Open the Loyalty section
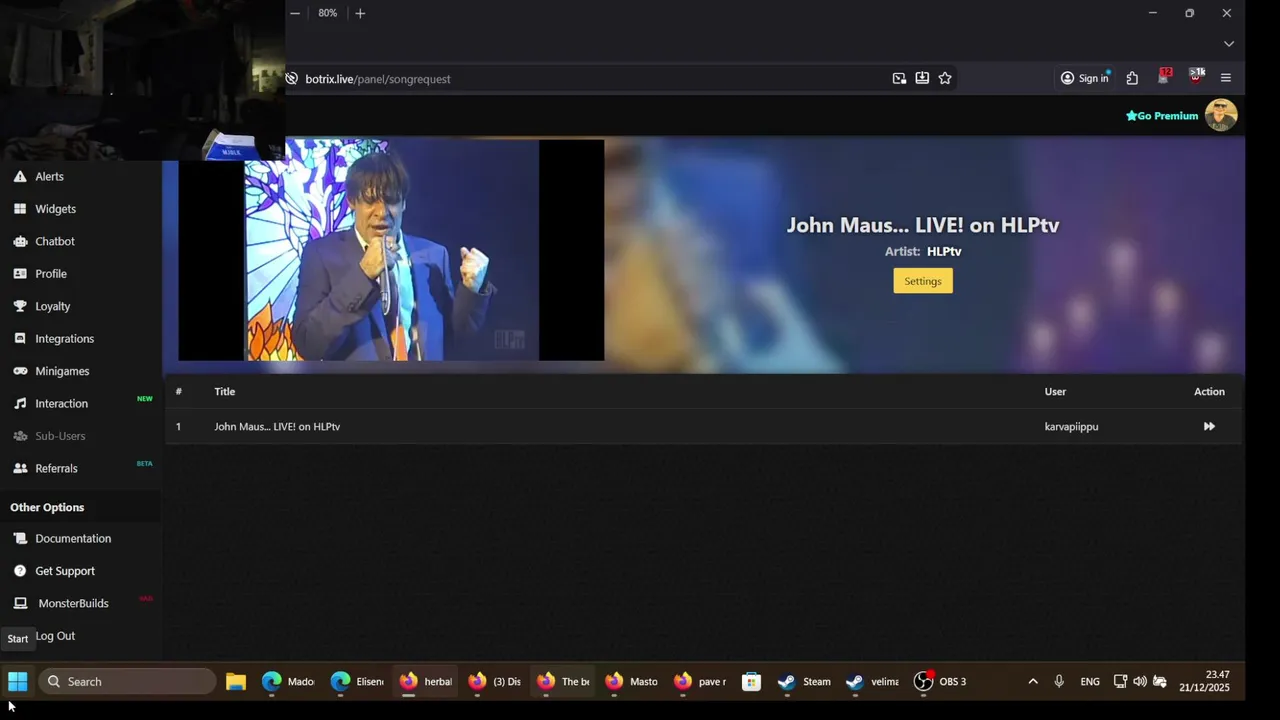This screenshot has width=1280, height=720. [53, 306]
